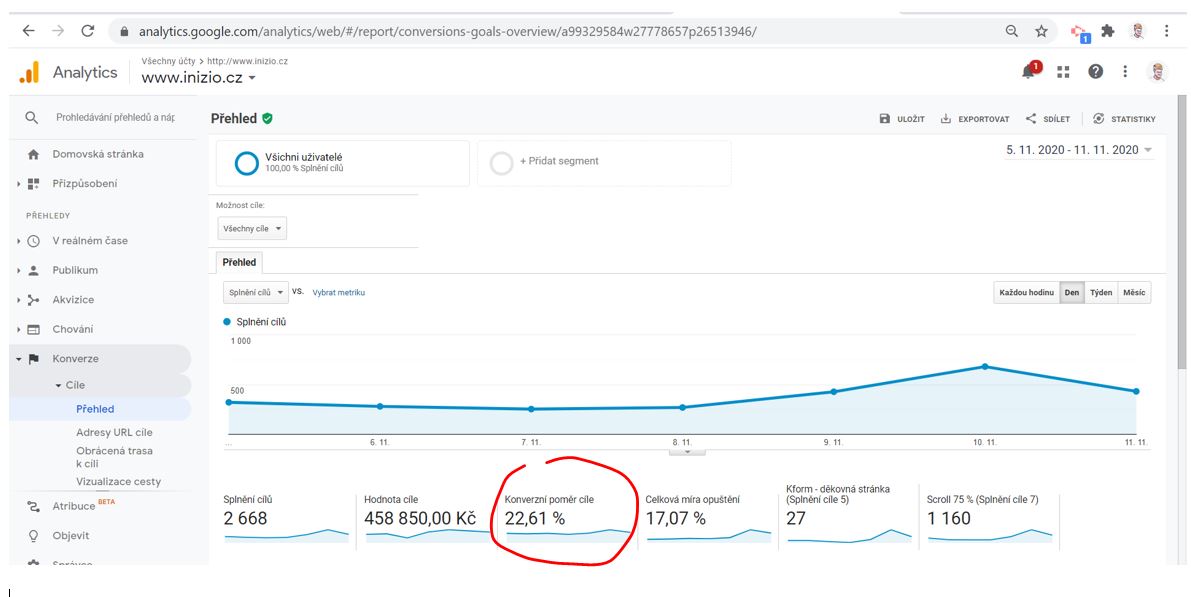Screen dimensions: 1191x597
Task: Switch chart granularity to Měsíc
Action: pos(1133,292)
